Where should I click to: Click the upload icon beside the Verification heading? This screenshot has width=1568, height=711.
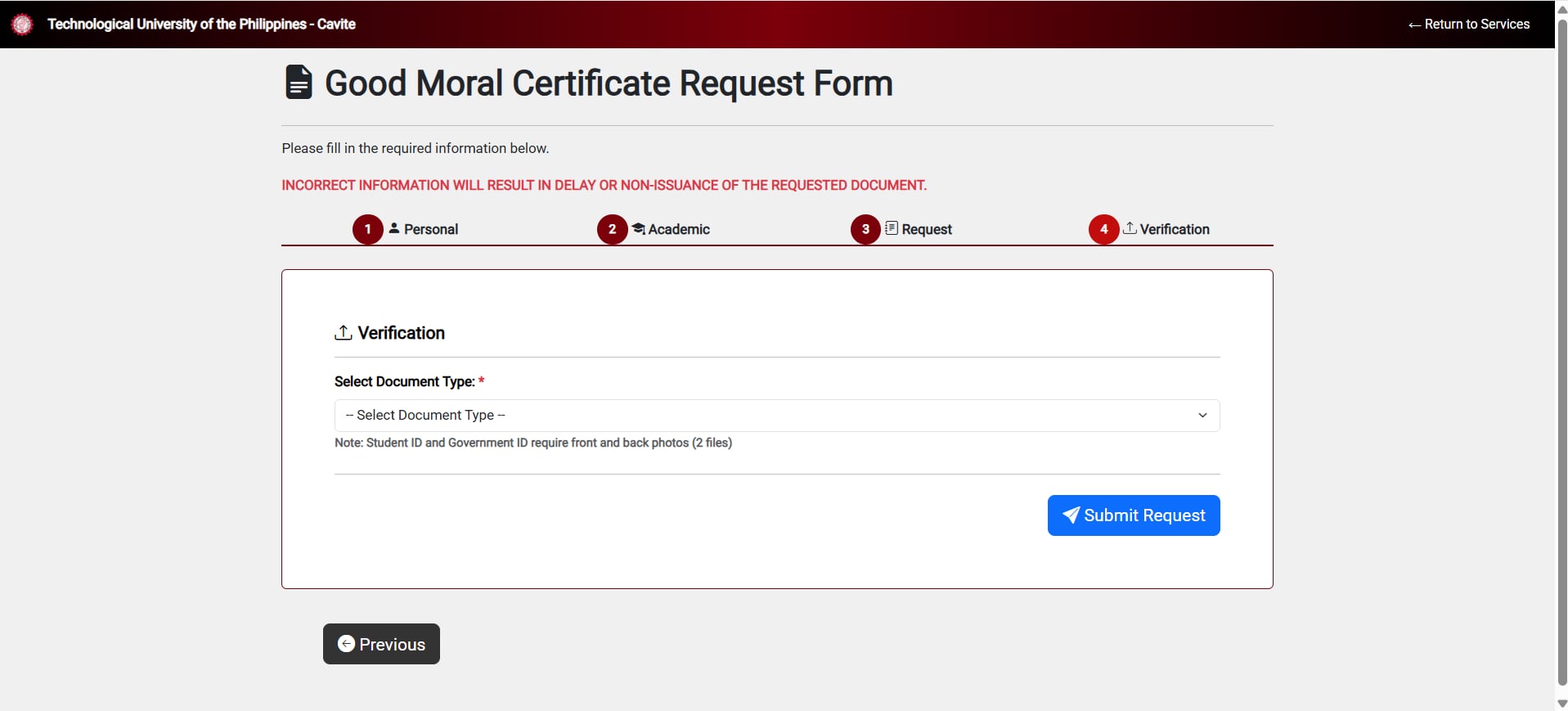click(x=344, y=333)
